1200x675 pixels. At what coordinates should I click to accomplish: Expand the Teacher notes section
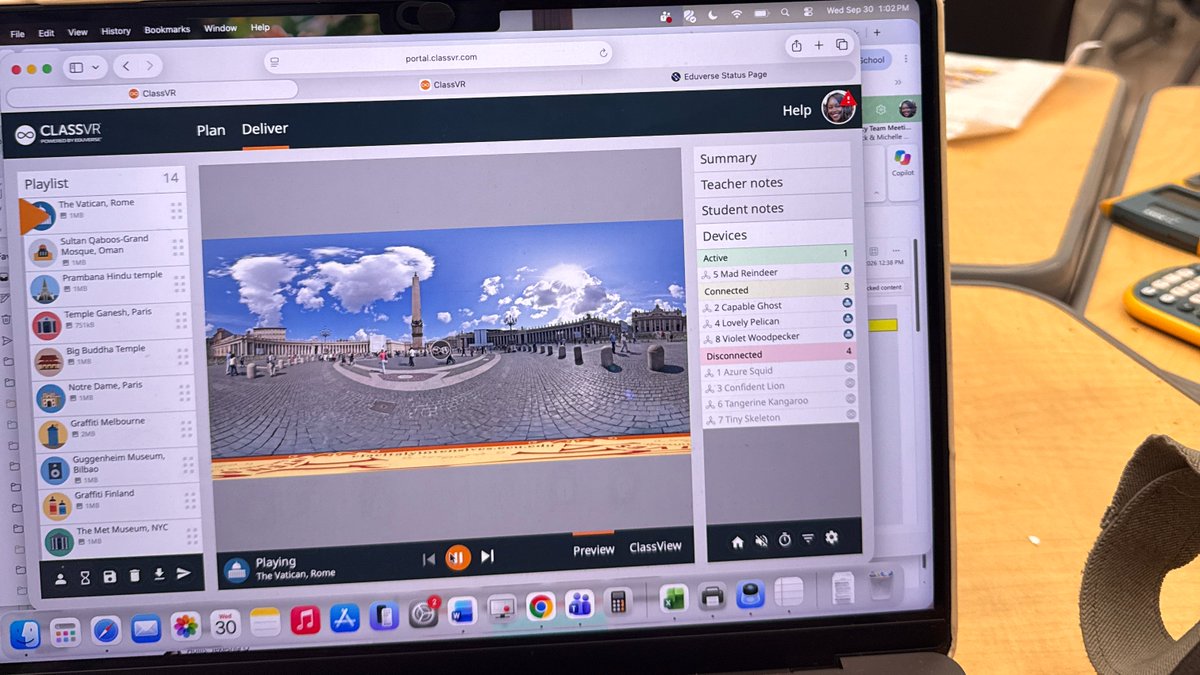[773, 183]
